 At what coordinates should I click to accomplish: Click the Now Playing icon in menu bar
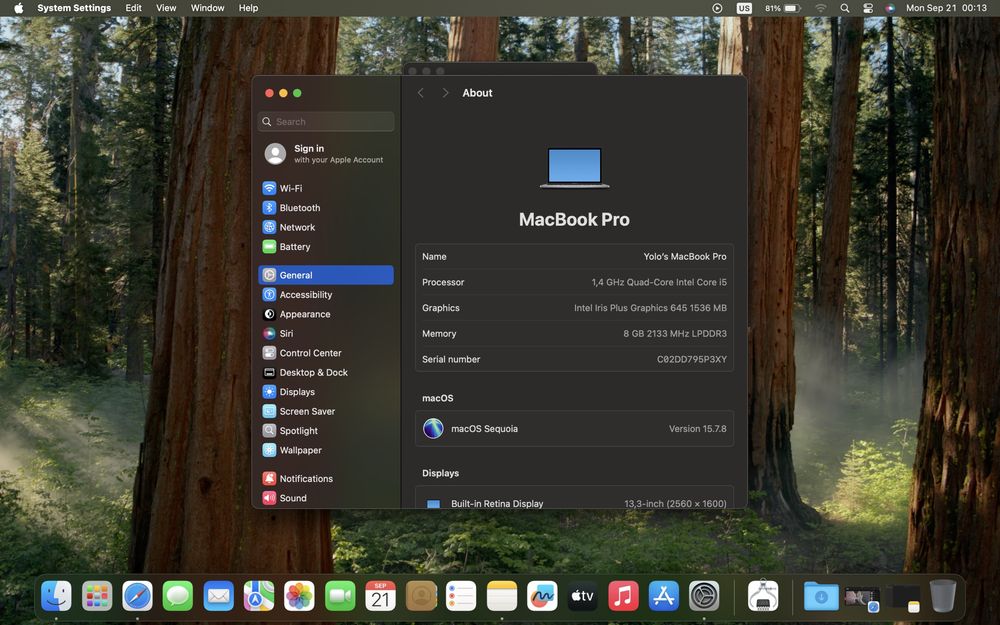pos(717,8)
